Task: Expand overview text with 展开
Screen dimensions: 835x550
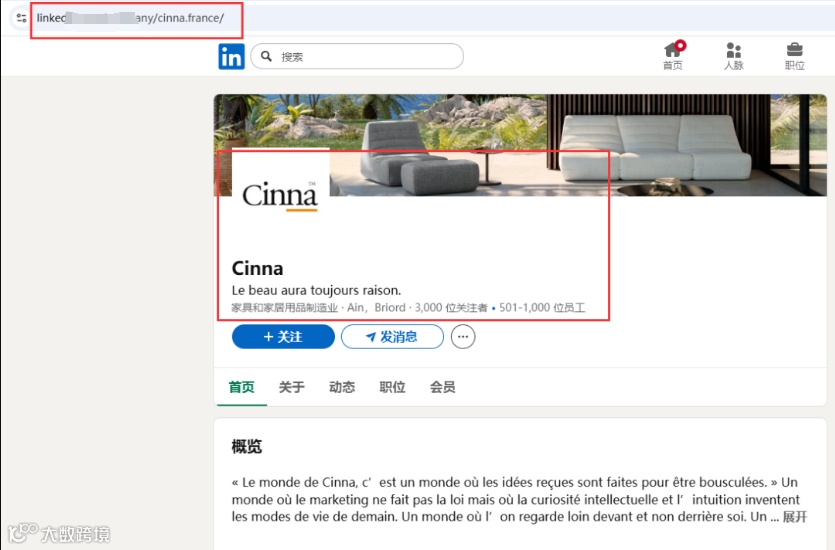Action: click(795, 516)
